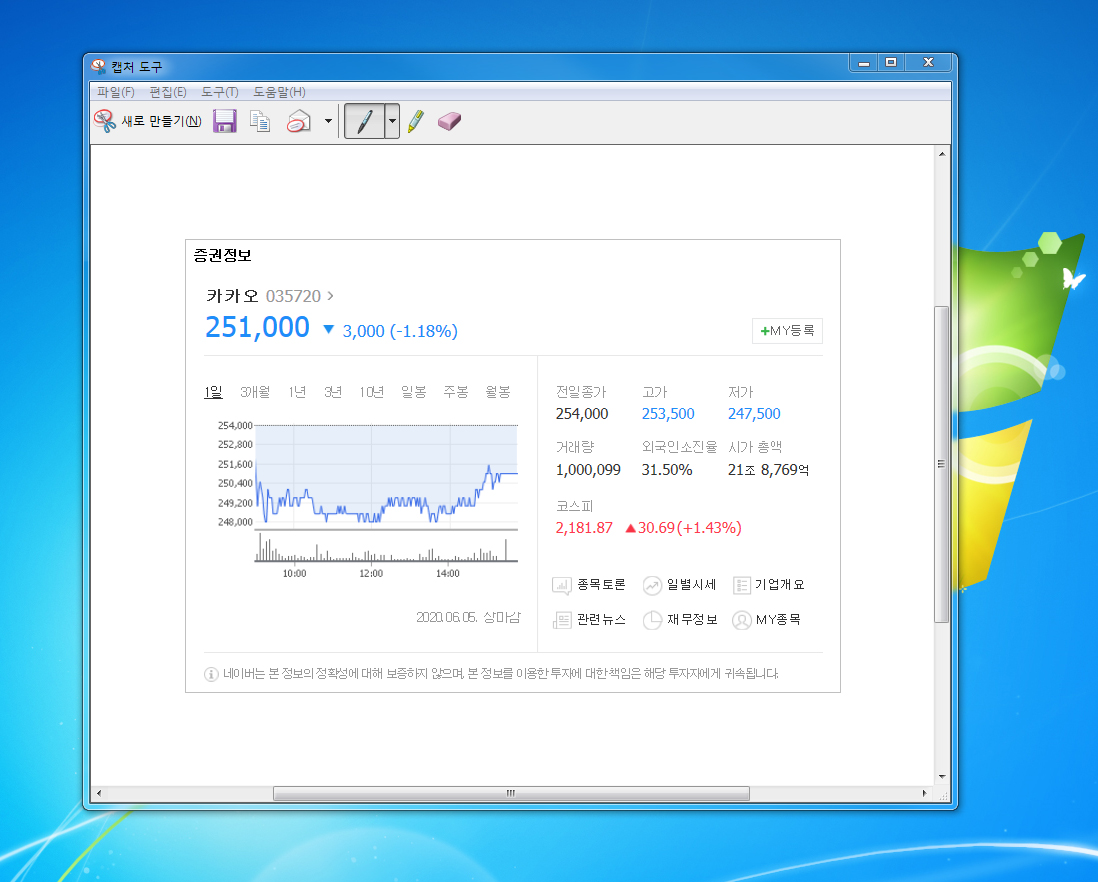Click the New Snip scissors icon
The height and width of the screenshot is (882, 1098).
point(105,121)
